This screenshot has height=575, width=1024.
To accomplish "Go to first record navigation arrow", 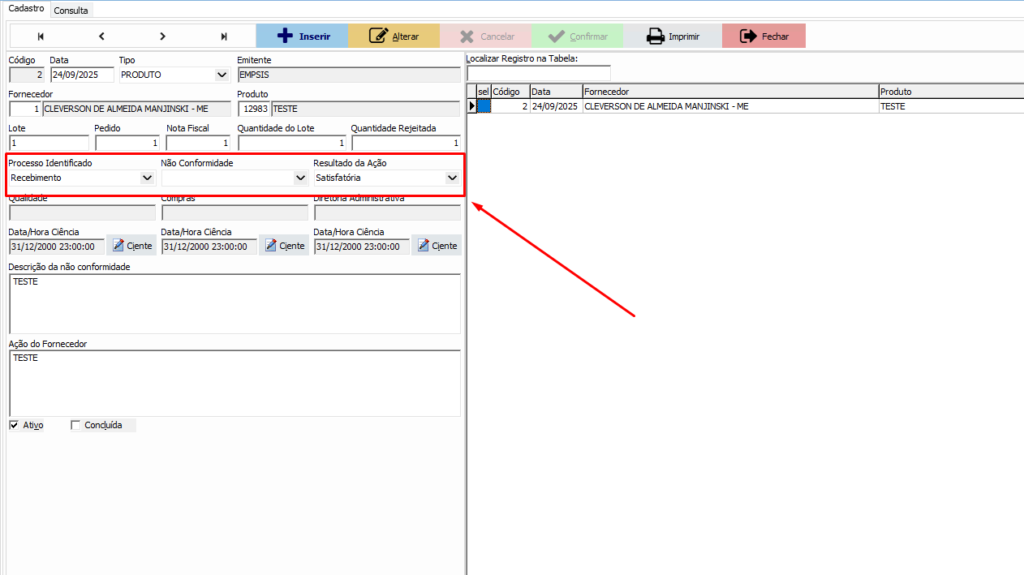I will coord(41,36).
